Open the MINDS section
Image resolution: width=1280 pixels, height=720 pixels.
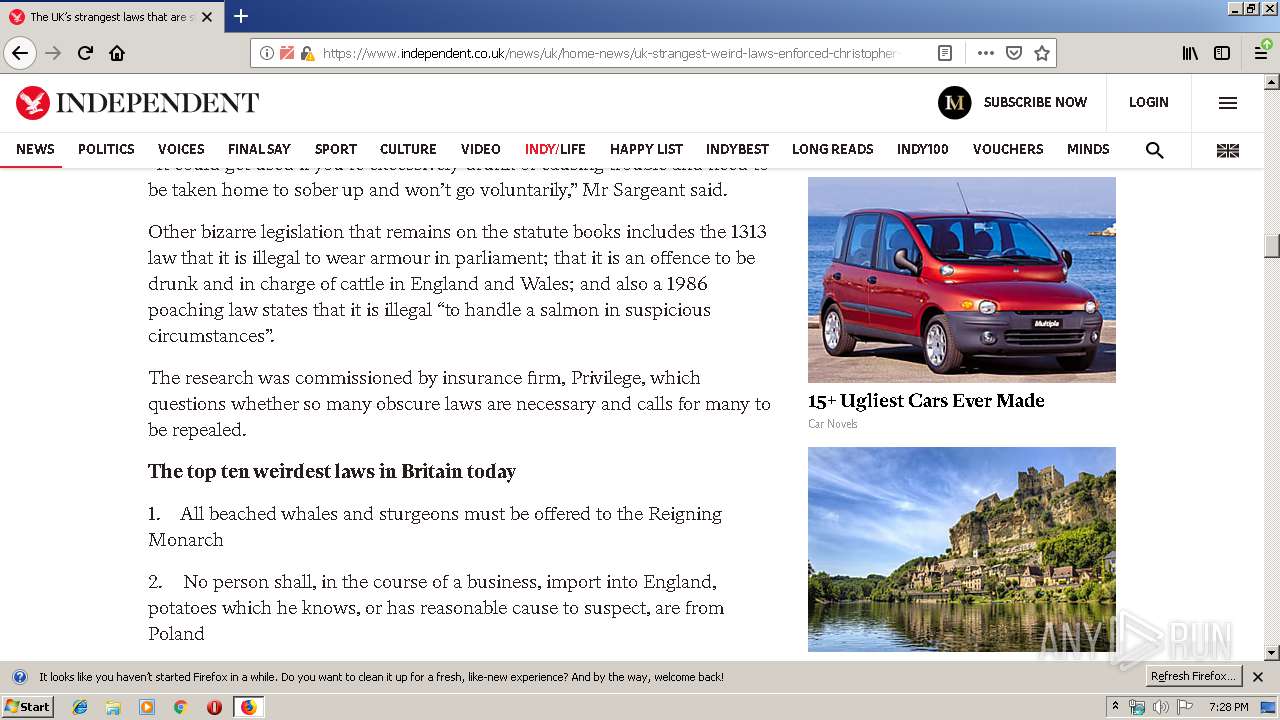point(1088,149)
